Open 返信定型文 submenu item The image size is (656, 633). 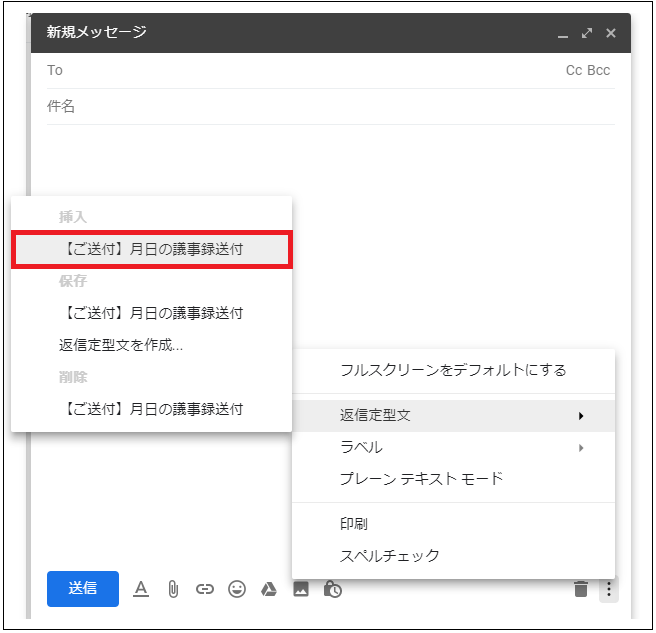[454, 415]
